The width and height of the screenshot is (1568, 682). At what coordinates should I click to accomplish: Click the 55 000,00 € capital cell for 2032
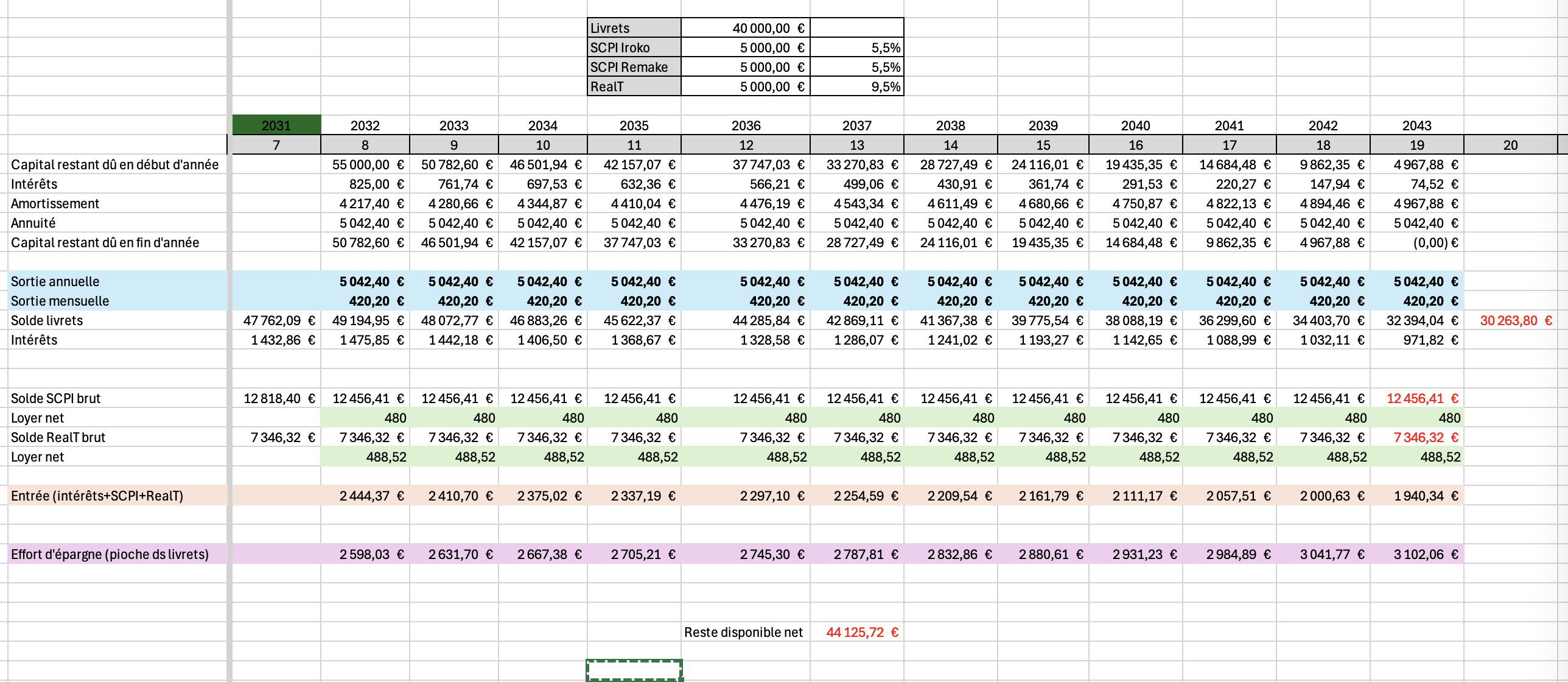point(365,164)
